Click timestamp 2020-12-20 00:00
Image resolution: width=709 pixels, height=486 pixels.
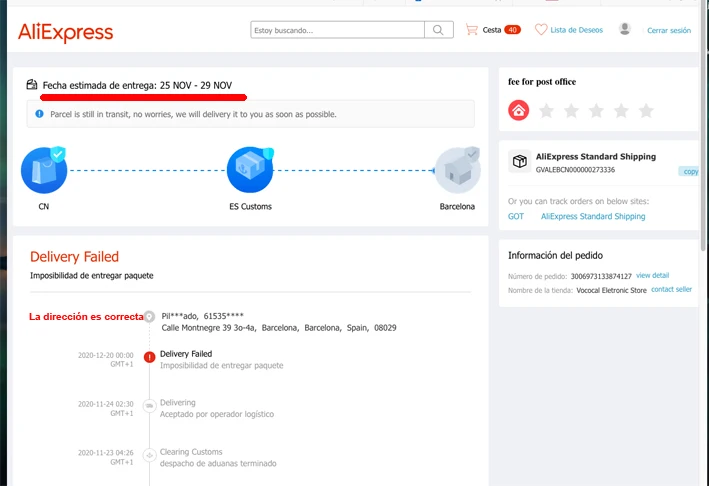pos(106,355)
